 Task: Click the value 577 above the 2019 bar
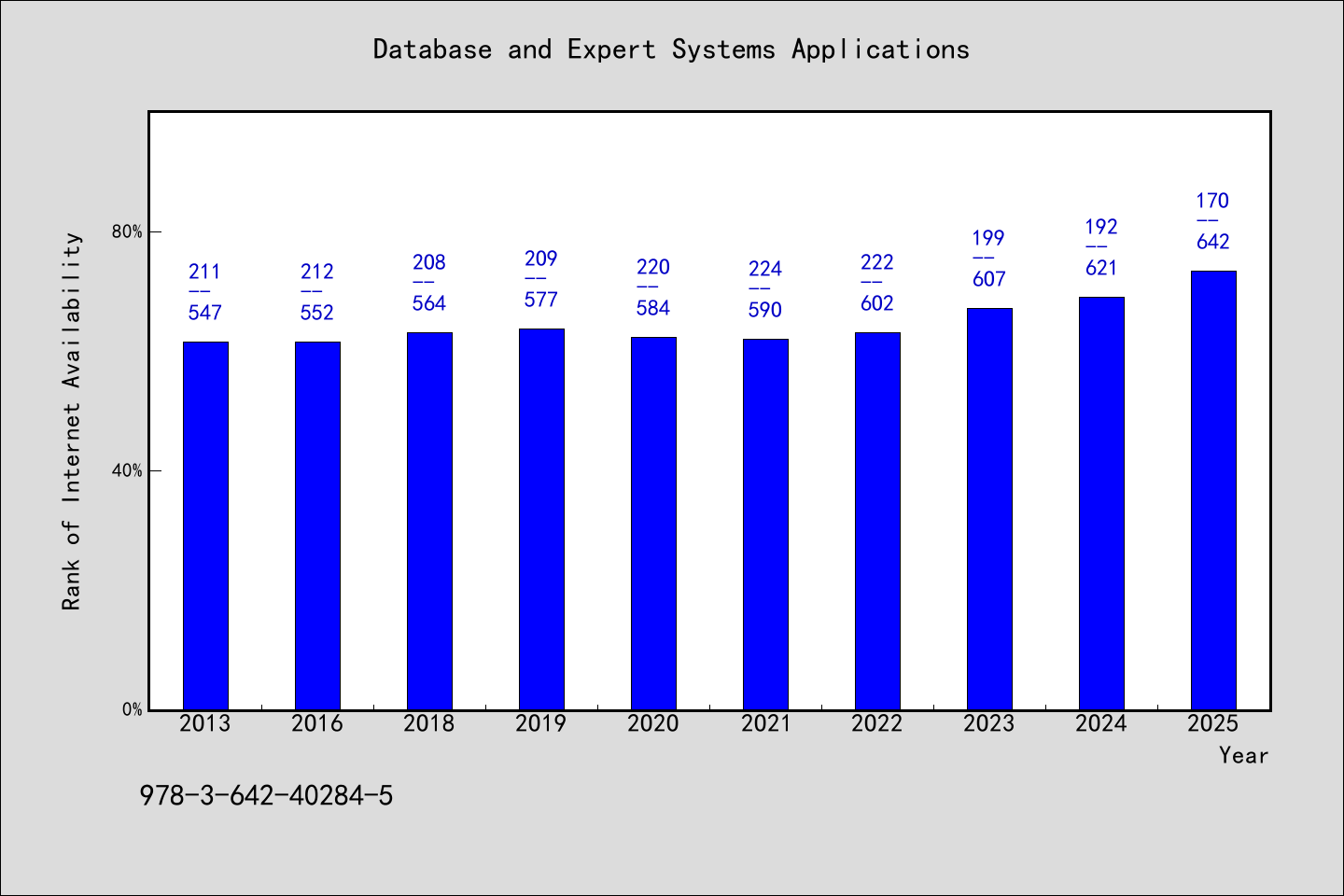pos(541,300)
